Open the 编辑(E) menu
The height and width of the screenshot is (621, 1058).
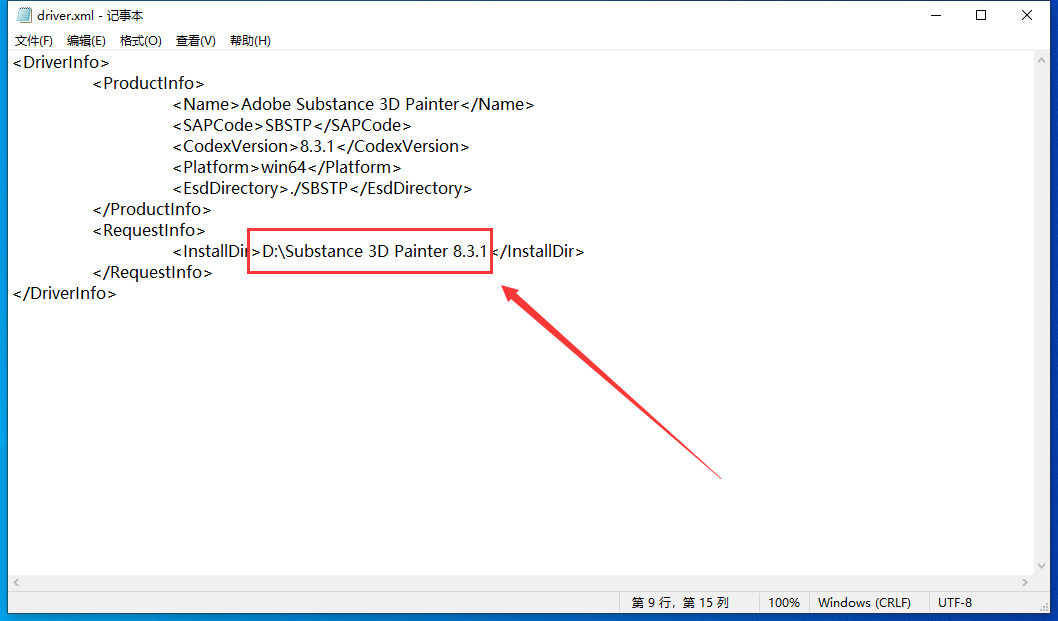86,40
